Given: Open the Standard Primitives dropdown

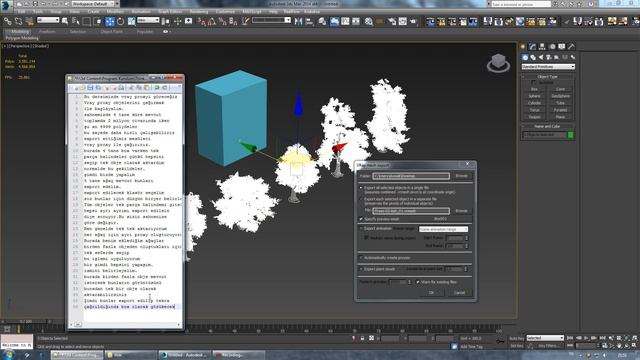Looking at the screenshot, I should 548,67.
